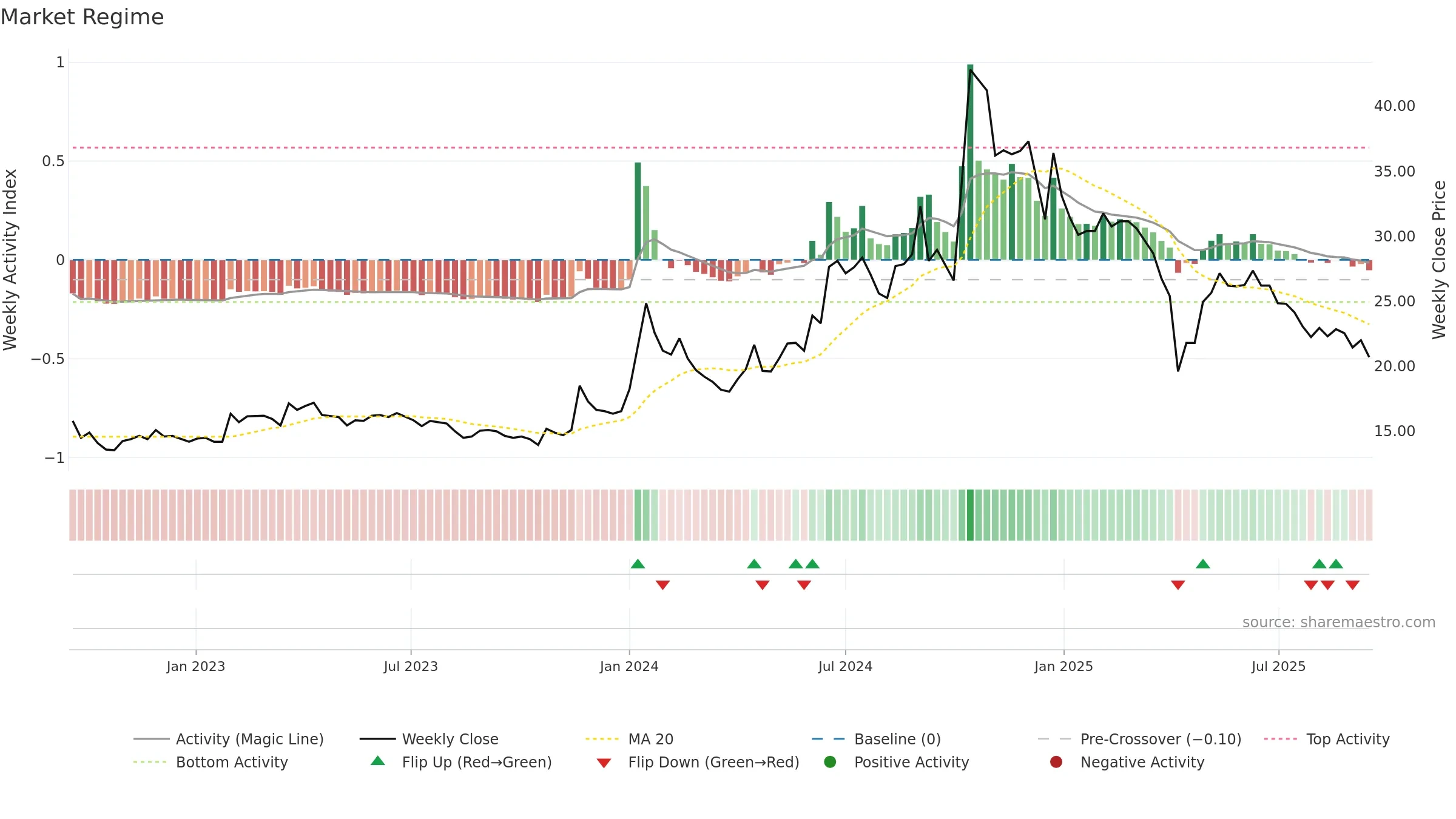Click the Jan 2025 axis label
Screen dimensions: 1456x819
pos(1063,666)
